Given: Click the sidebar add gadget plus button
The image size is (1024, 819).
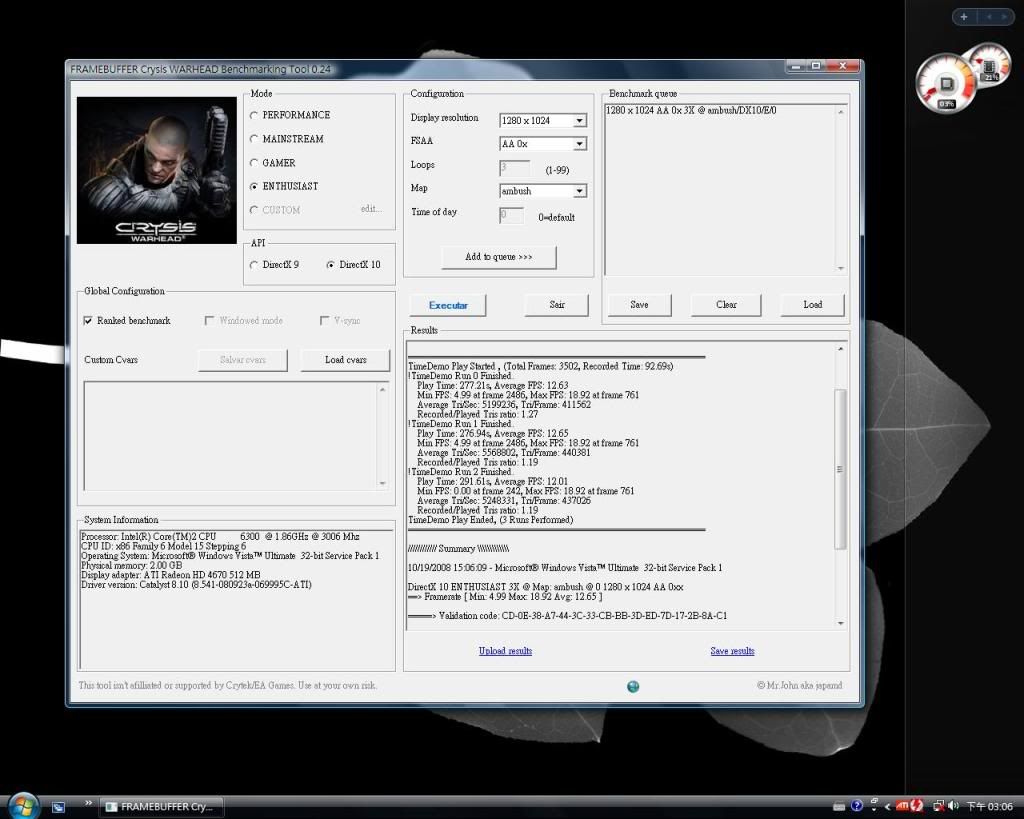Looking at the screenshot, I should coord(964,16).
